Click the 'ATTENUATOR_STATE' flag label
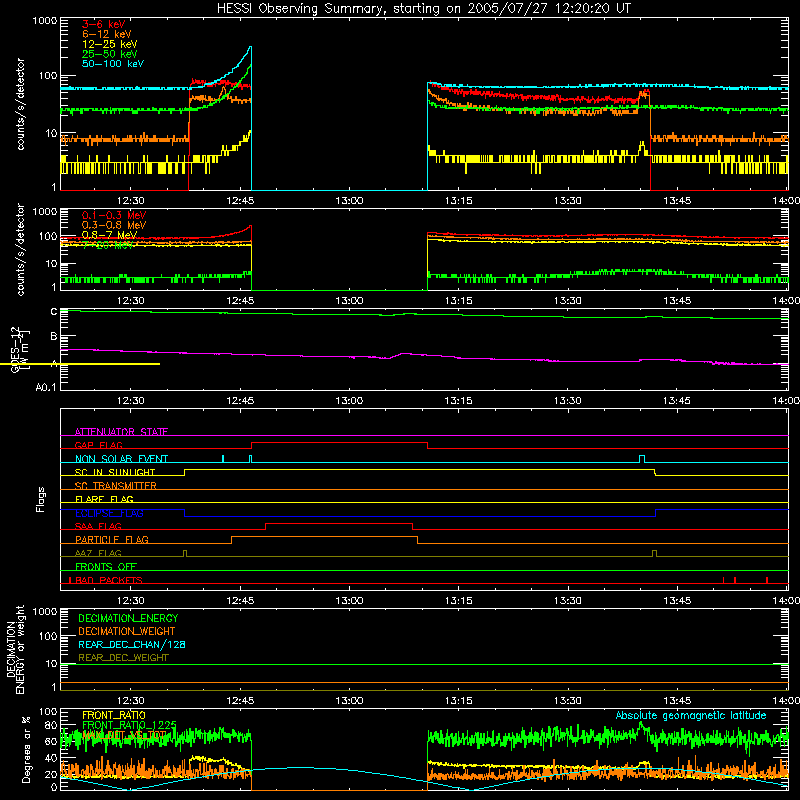This screenshot has width=800, height=800. point(121,432)
